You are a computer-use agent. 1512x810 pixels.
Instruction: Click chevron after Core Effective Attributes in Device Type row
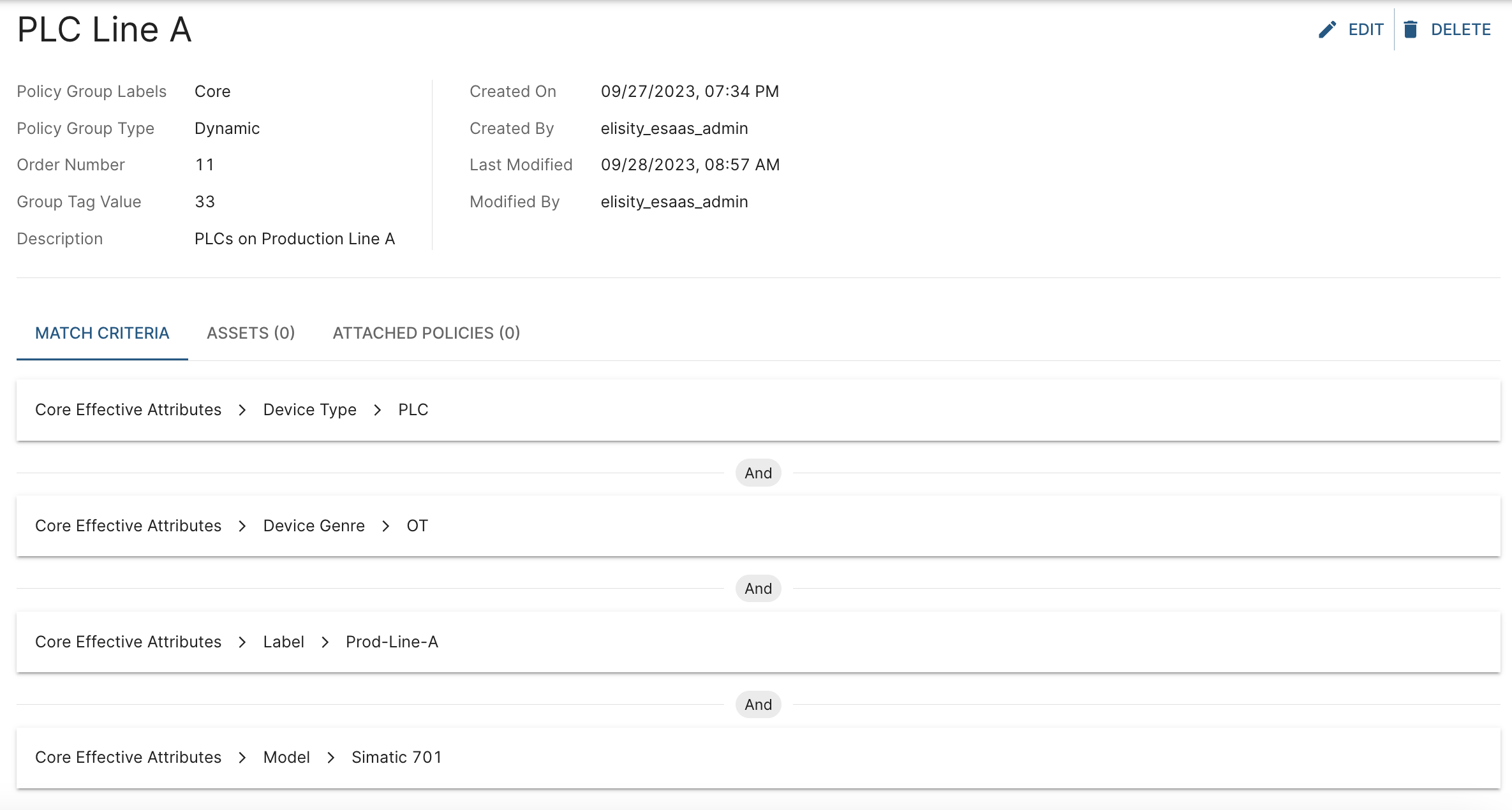[242, 410]
